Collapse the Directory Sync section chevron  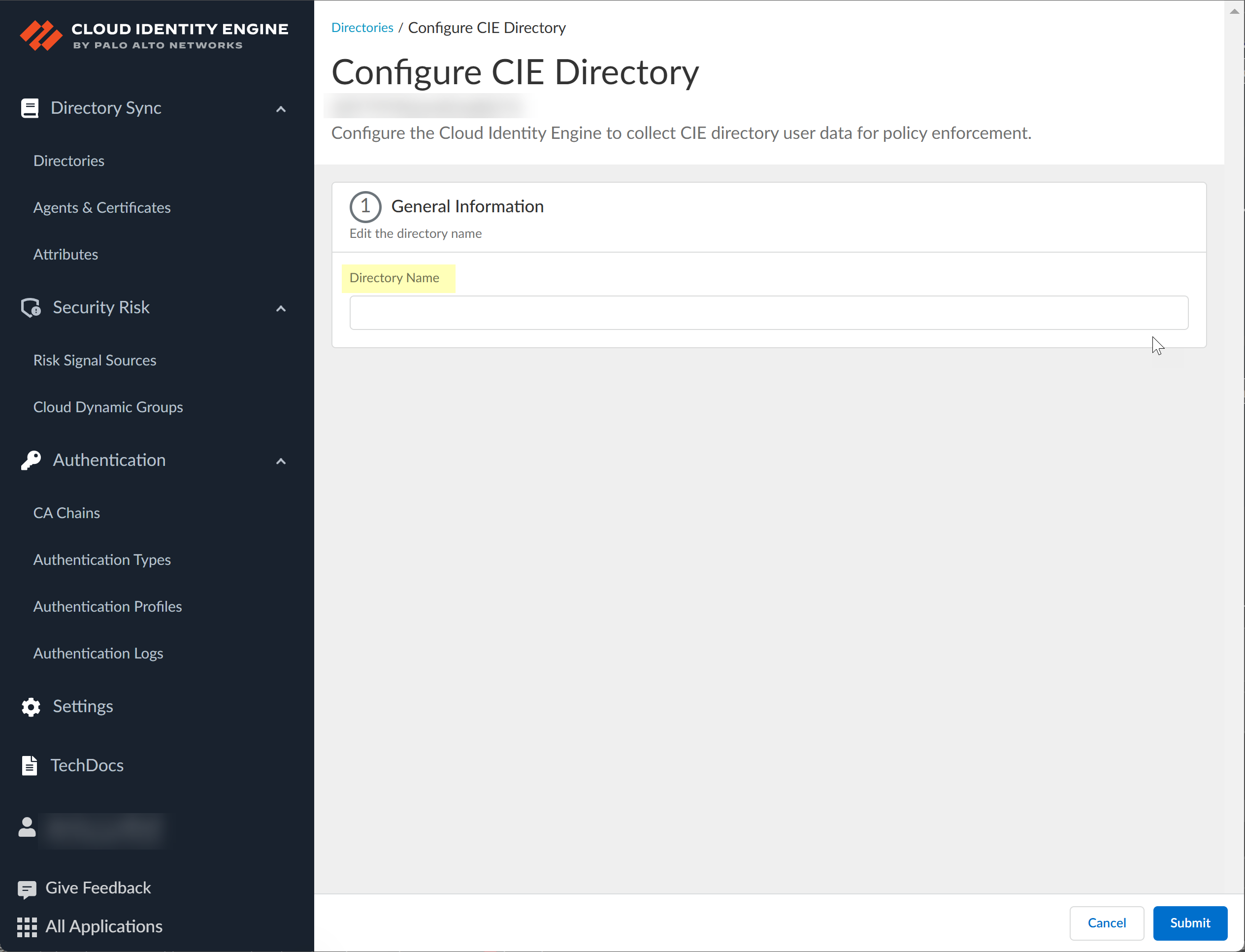[281, 109]
